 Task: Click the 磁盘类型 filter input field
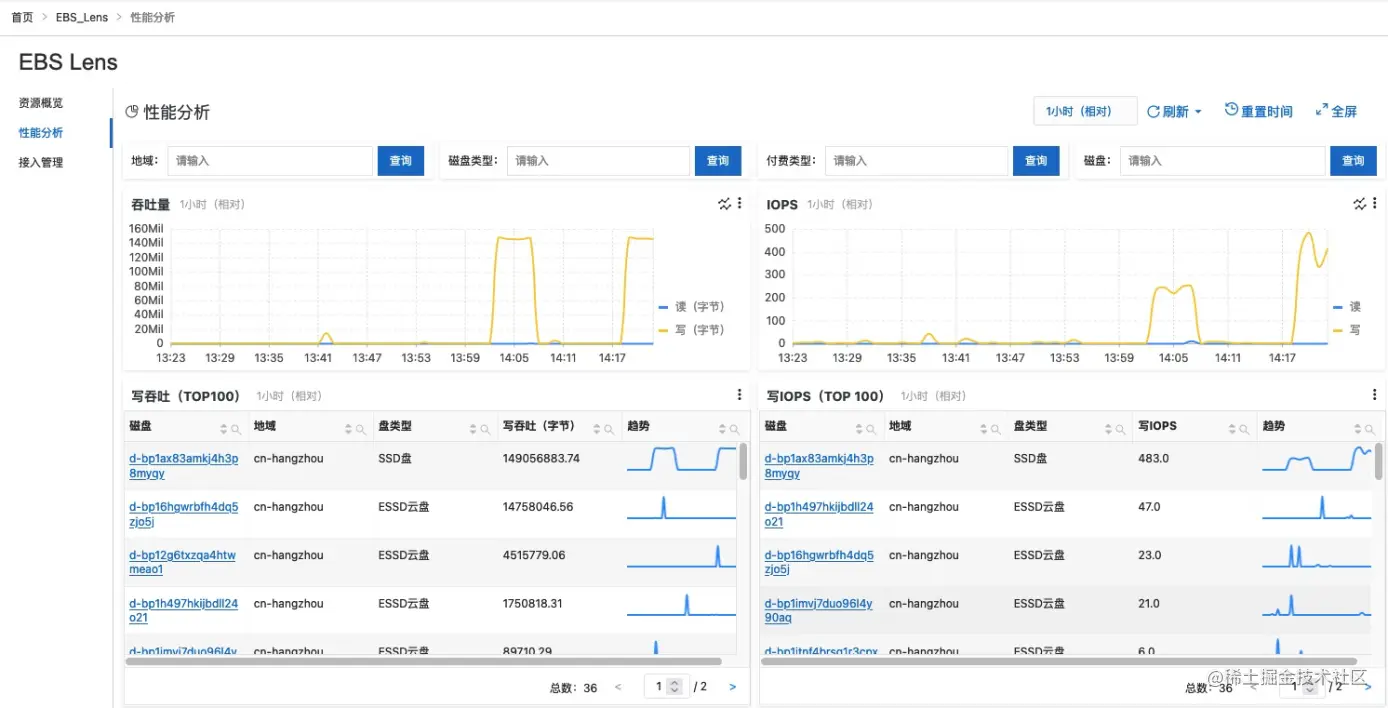pyautogui.click(x=598, y=160)
